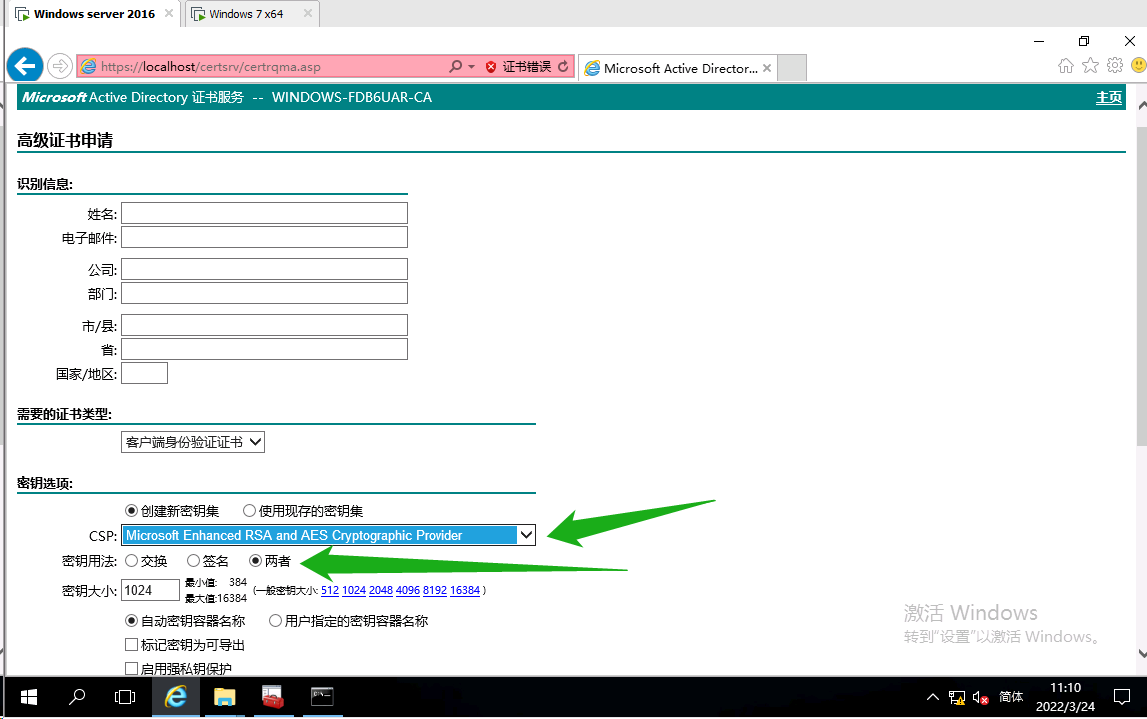Click the 电子邮件 email input field
The height and width of the screenshot is (719, 1147).
264,238
